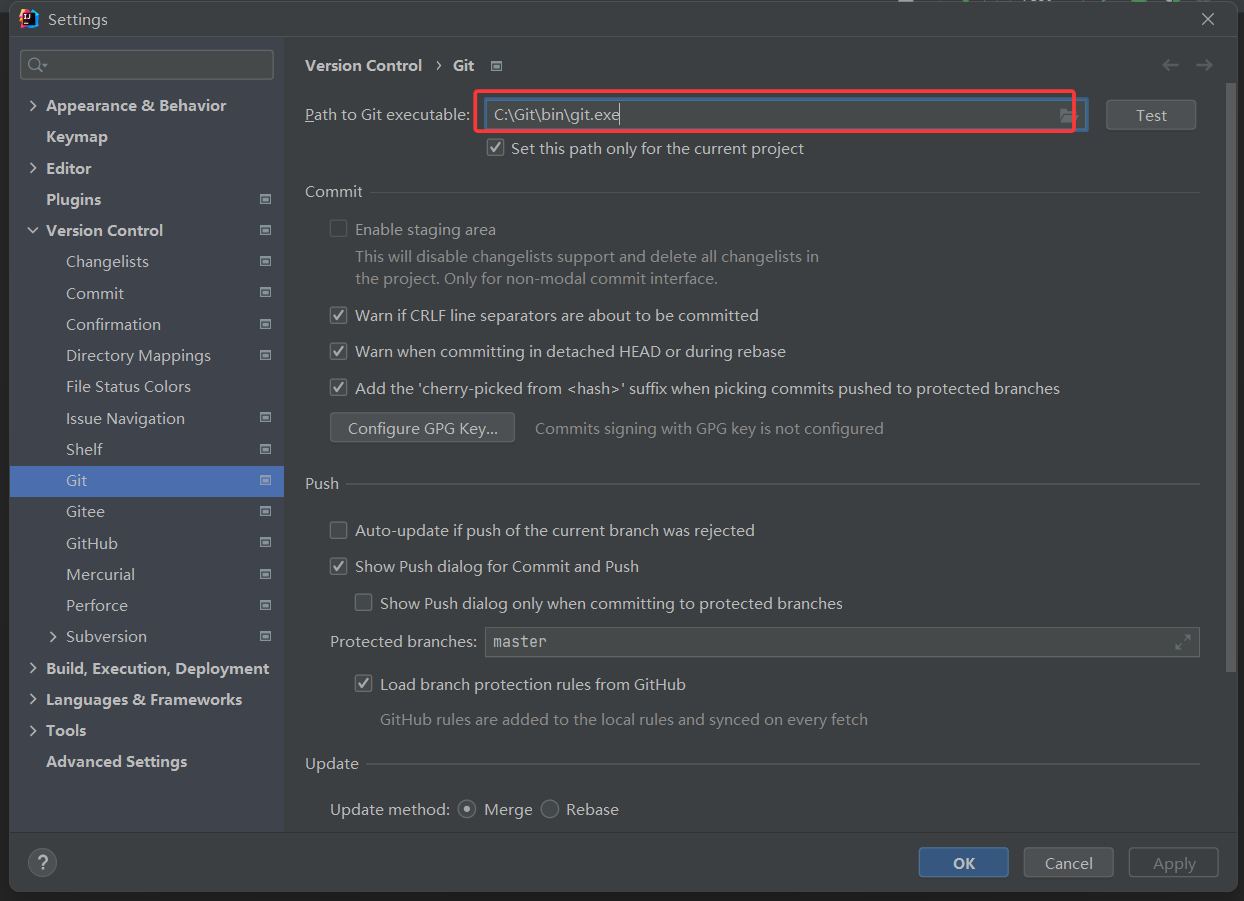
Task: Click the project icon beside Subversion row
Action: 265,636
